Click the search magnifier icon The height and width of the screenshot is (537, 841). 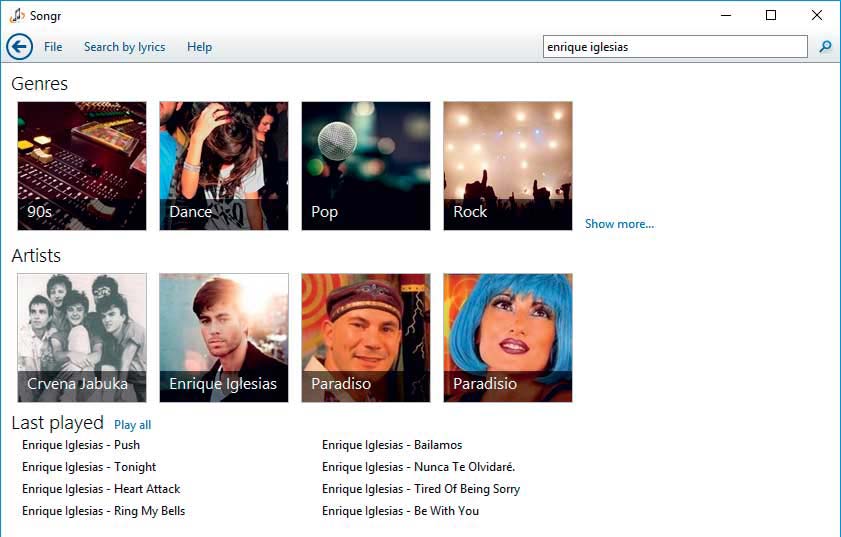coord(825,47)
